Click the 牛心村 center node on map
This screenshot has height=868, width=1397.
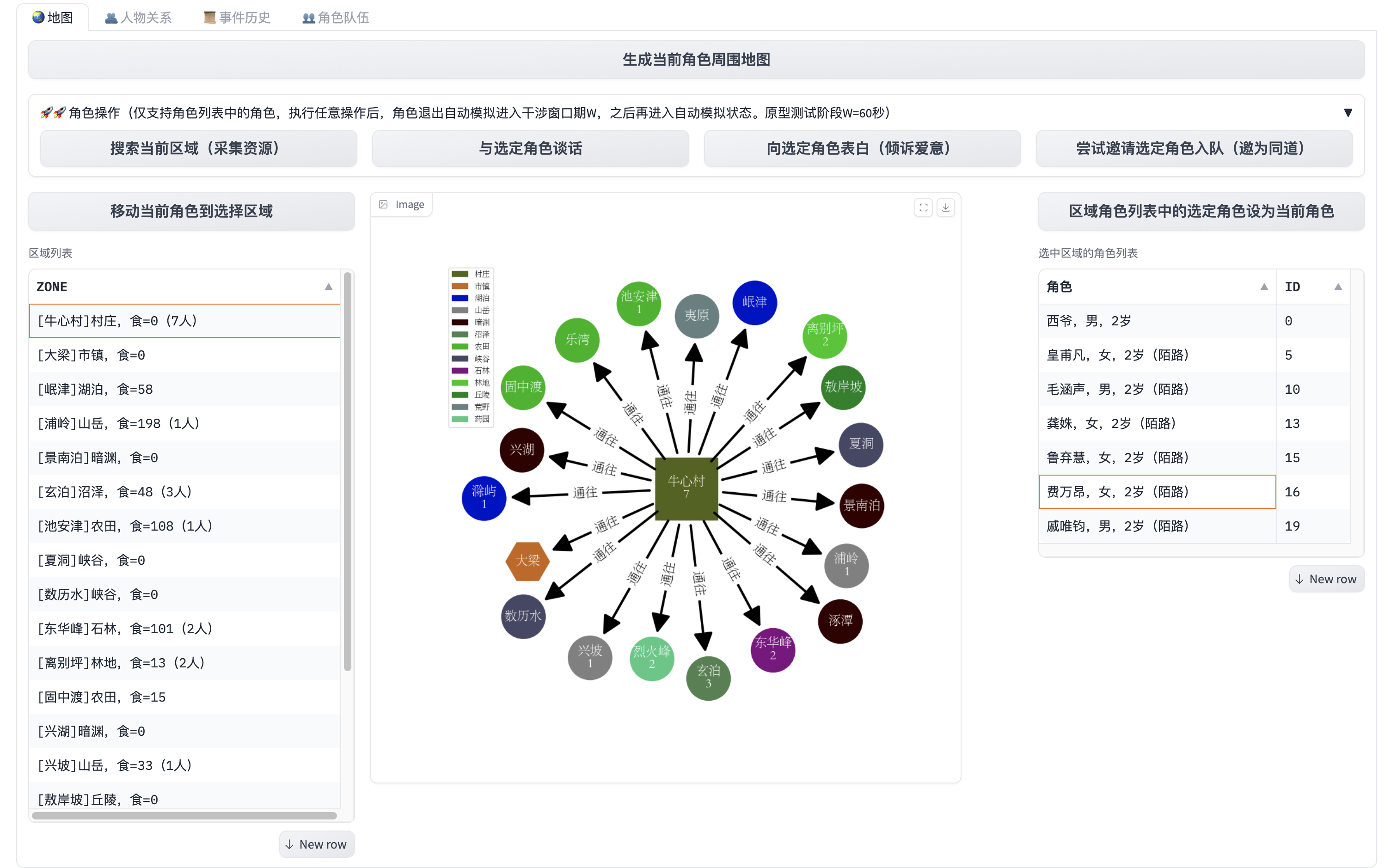[686, 489]
